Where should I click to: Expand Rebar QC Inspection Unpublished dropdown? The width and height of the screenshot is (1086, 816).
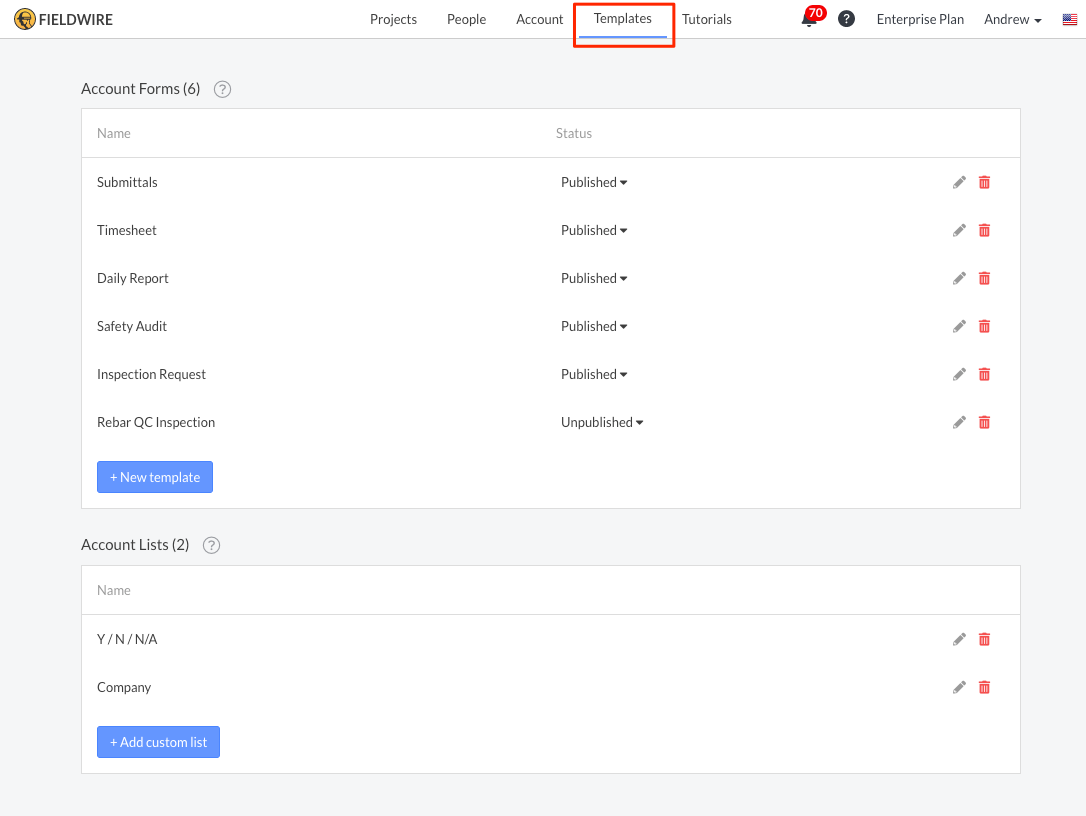coord(602,422)
